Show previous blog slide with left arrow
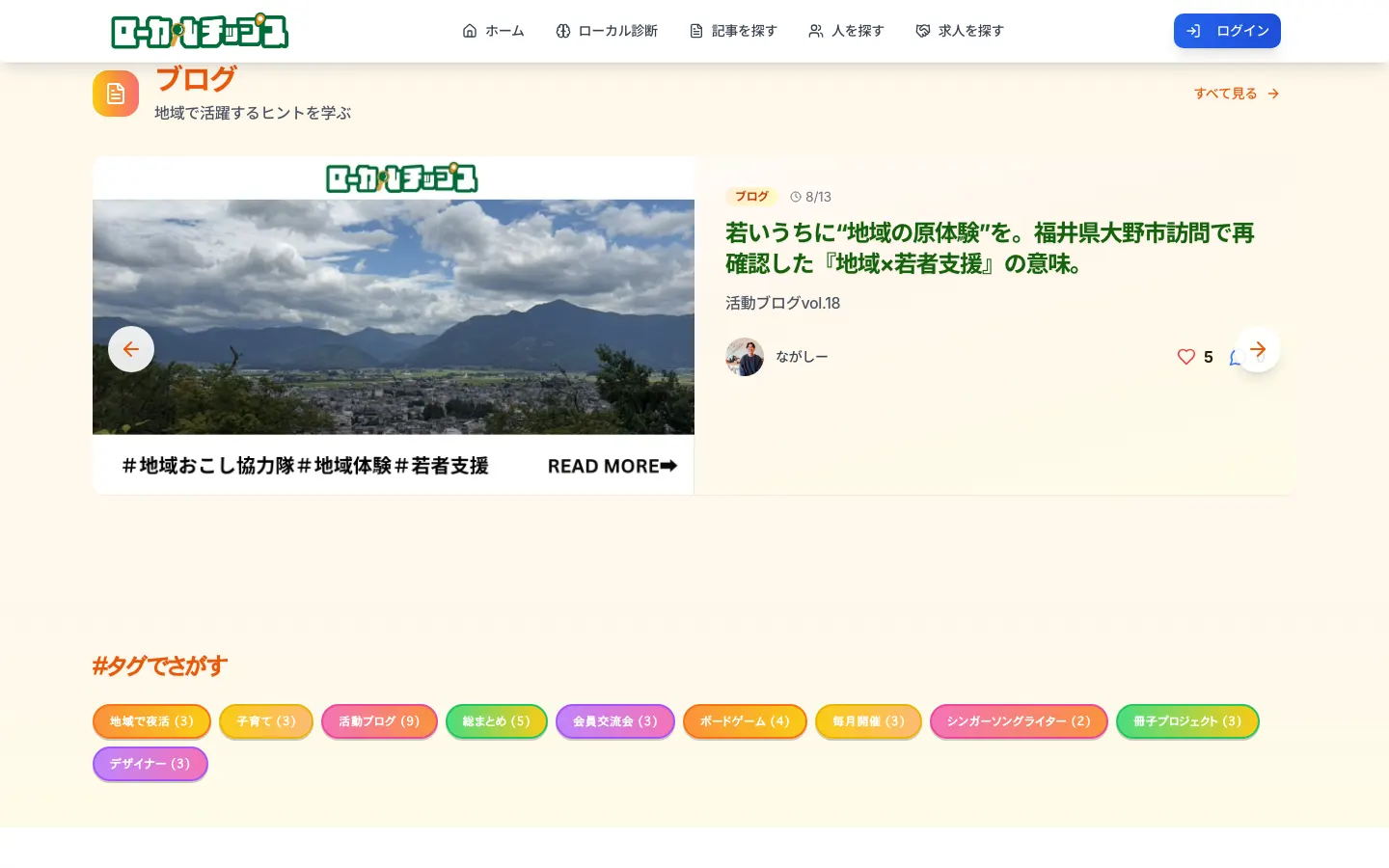Screen dimensions: 1389x868 click(131, 349)
